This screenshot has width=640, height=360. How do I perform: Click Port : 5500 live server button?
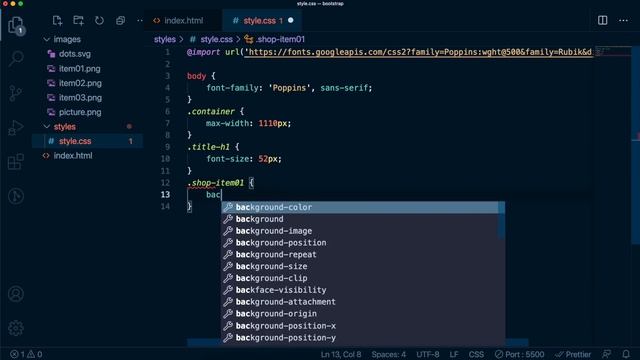tap(519, 354)
